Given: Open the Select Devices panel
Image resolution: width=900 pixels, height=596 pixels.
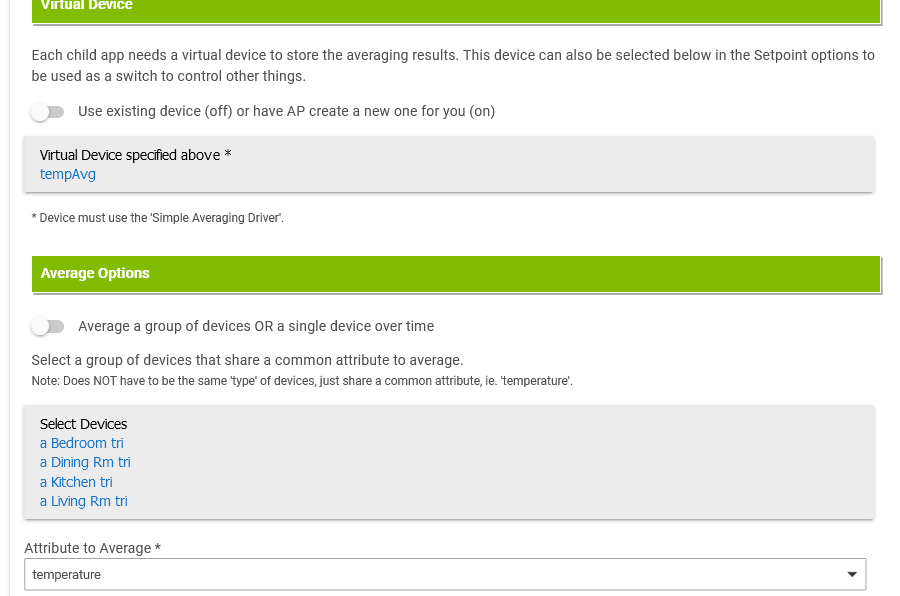Looking at the screenshot, I should [x=449, y=462].
